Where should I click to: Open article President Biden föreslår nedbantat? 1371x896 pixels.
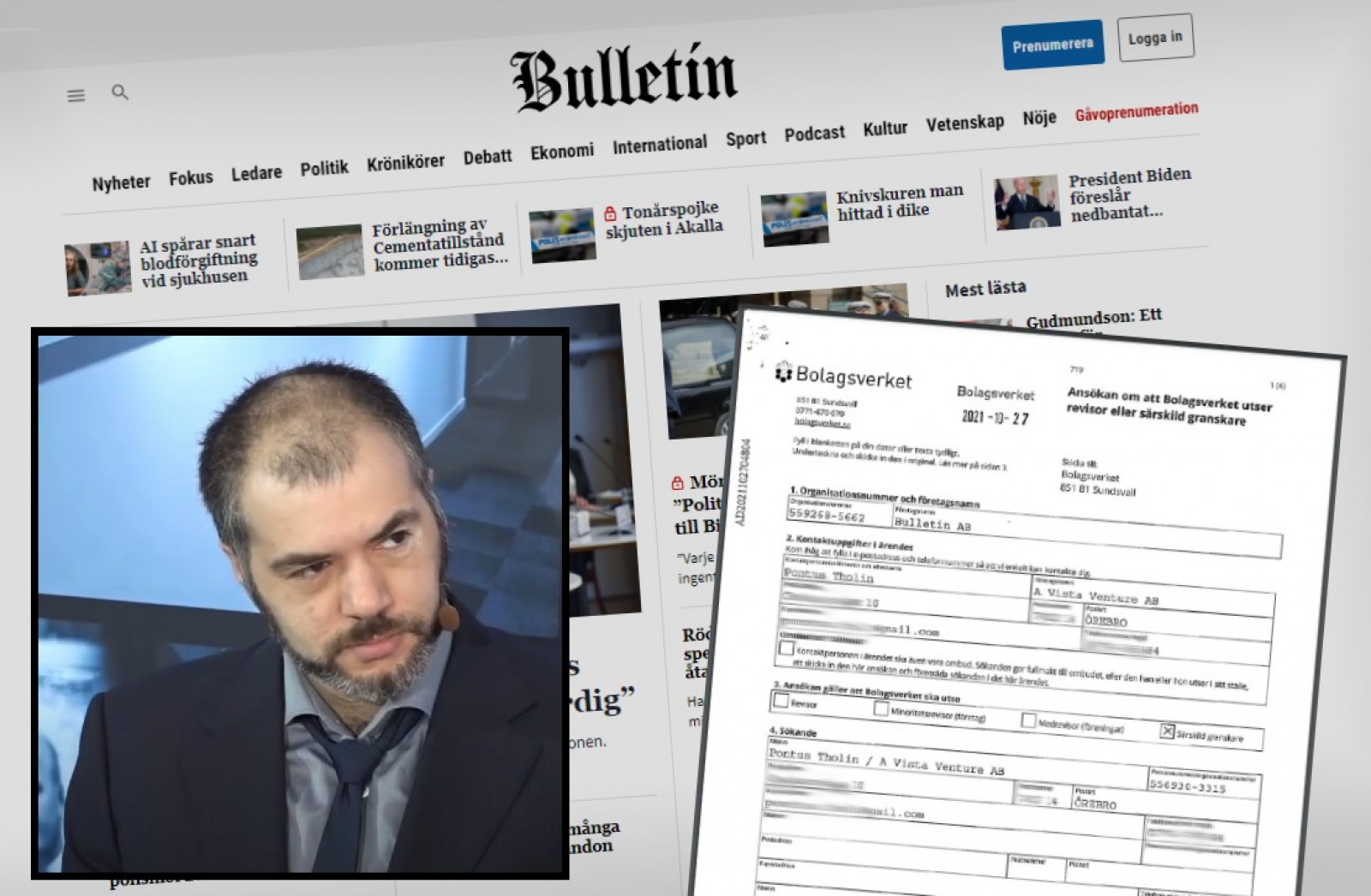point(1129,195)
